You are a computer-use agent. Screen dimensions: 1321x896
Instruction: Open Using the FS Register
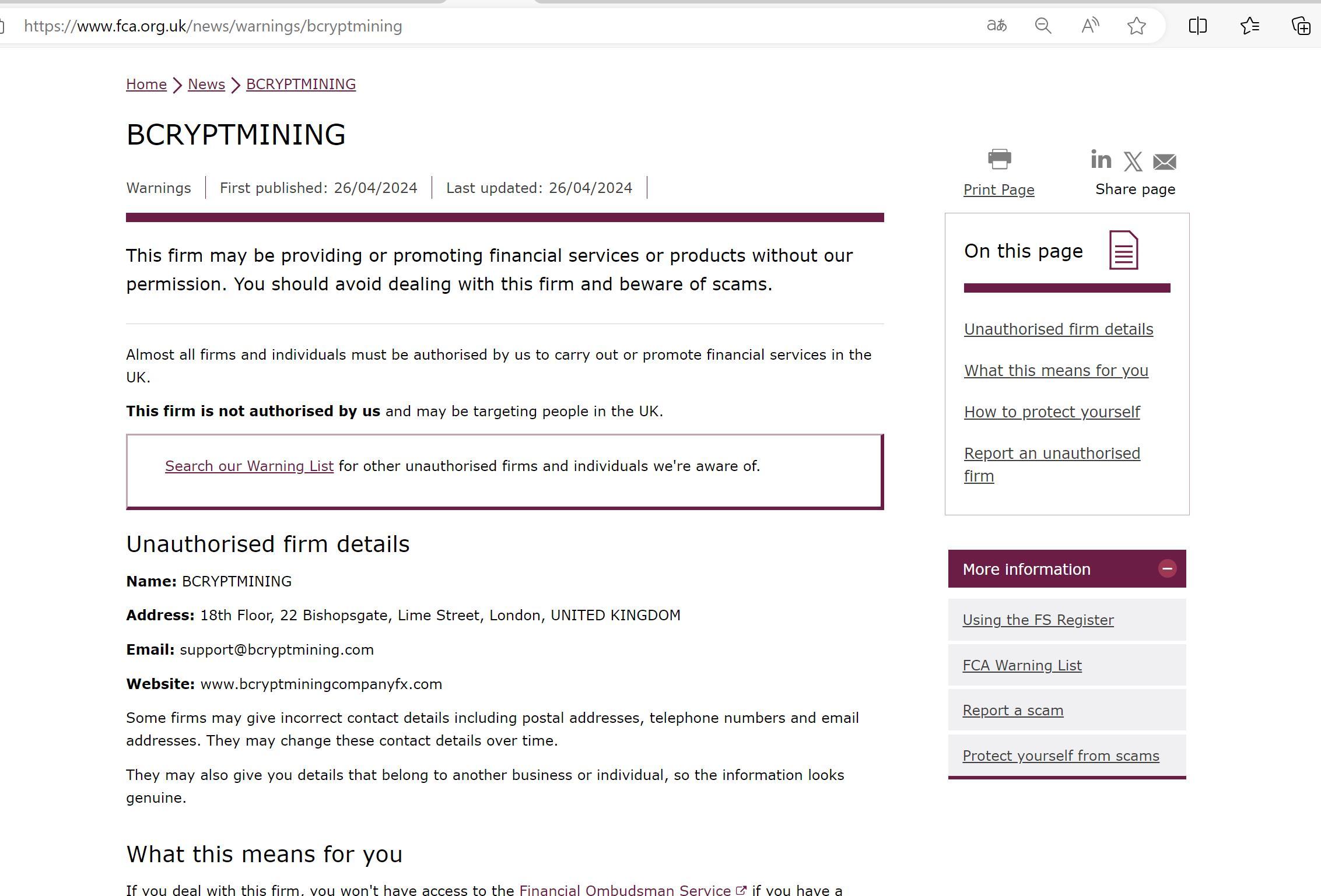(x=1038, y=620)
